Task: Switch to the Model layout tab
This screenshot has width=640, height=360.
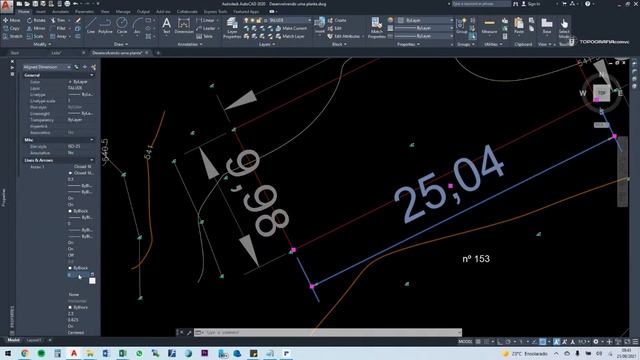Action: click(x=13, y=340)
